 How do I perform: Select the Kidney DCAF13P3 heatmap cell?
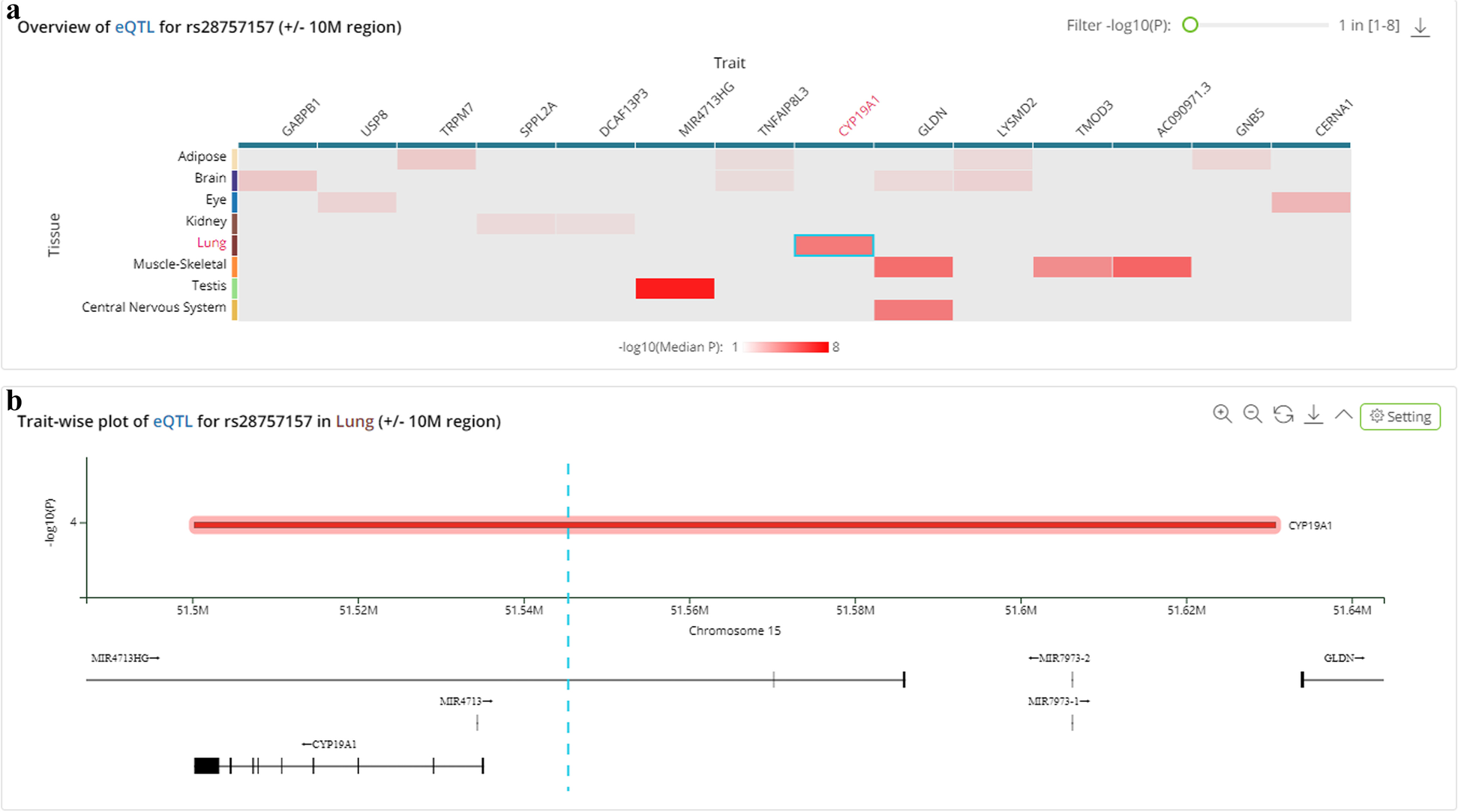click(x=595, y=223)
